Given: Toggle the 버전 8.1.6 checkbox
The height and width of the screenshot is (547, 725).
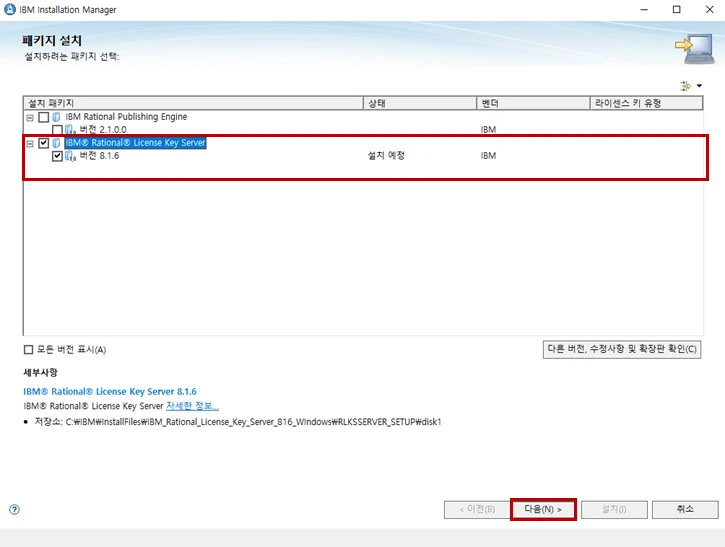Looking at the screenshot, I should 57,156.
